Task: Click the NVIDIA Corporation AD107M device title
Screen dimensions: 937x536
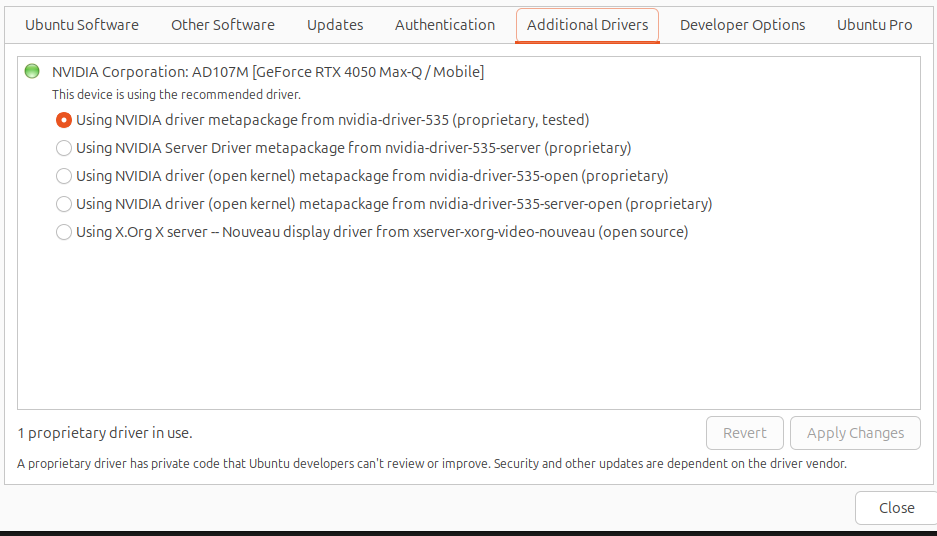Action: [268, 72]
